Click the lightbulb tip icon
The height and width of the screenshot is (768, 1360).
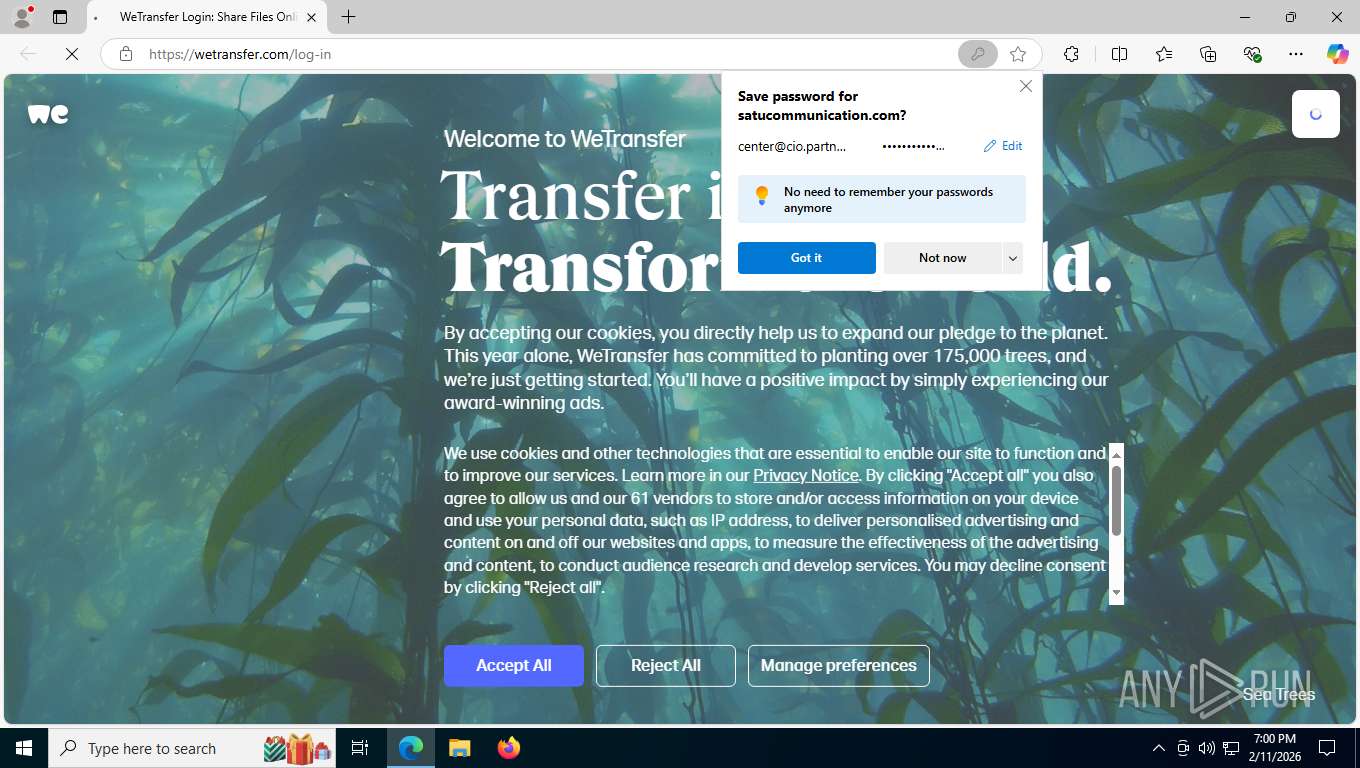point(762,196)
